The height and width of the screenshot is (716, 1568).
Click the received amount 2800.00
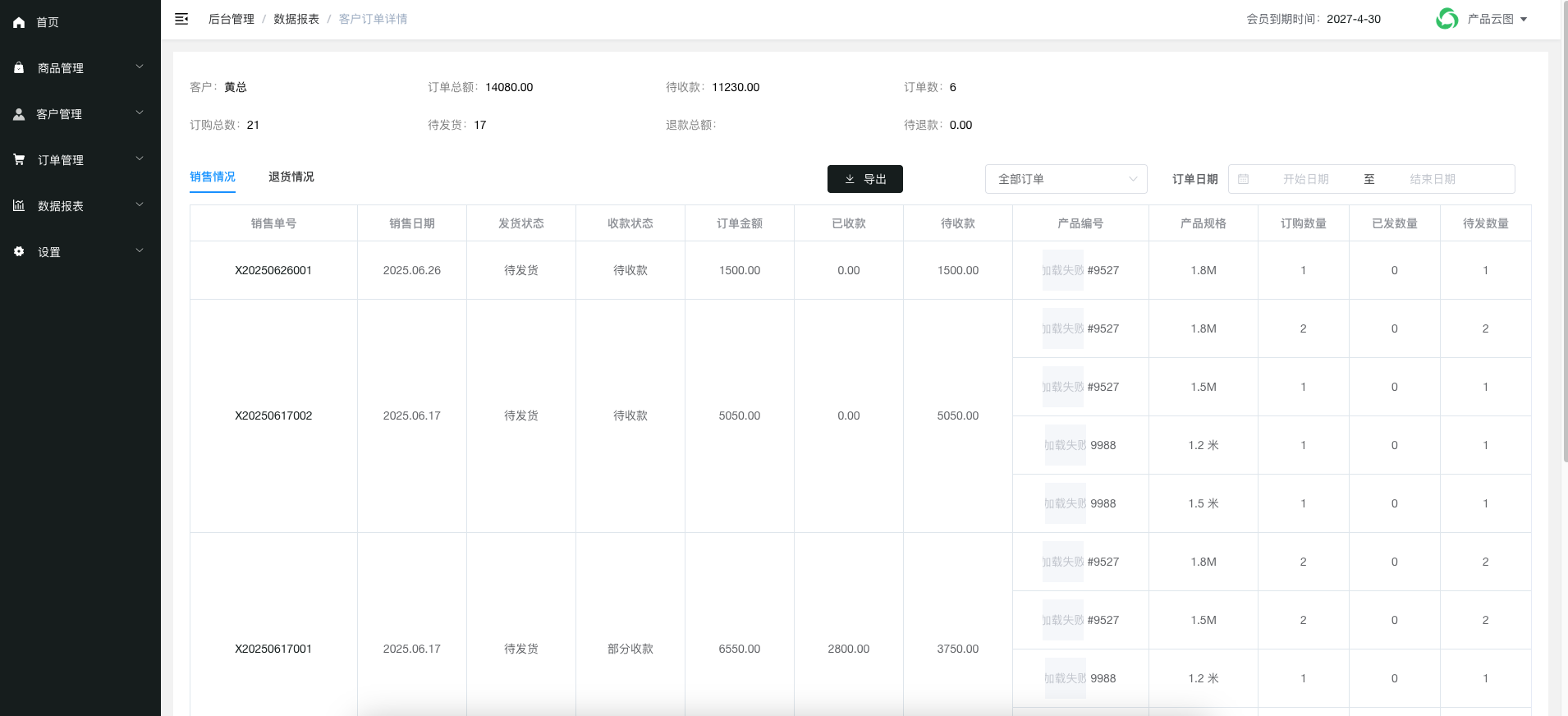(849, 649)
